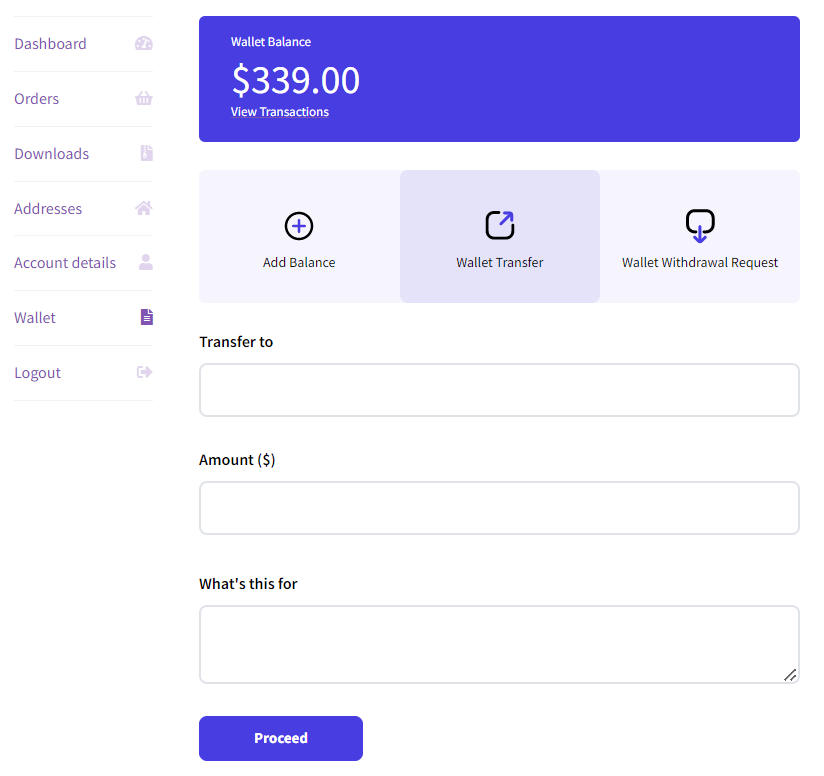Viewport: 824px width, 776px height.
Task: Click the Addresses house icon
Action: [143, 208]
